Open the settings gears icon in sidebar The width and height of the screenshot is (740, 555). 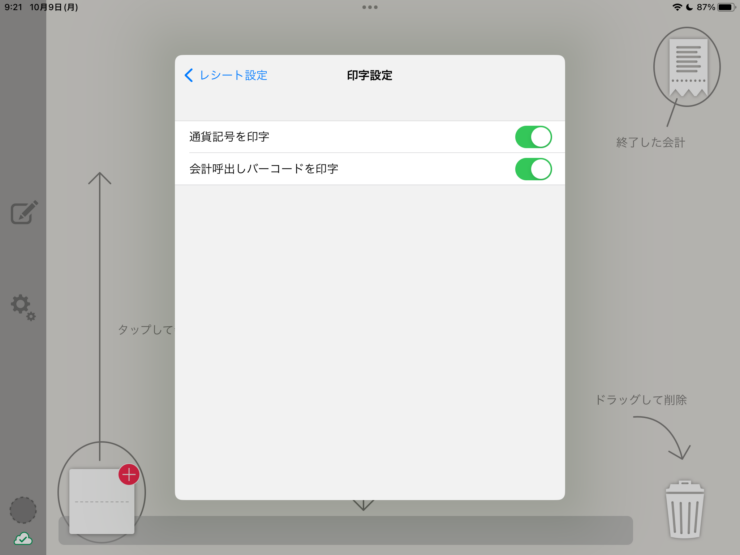point(24,308)
